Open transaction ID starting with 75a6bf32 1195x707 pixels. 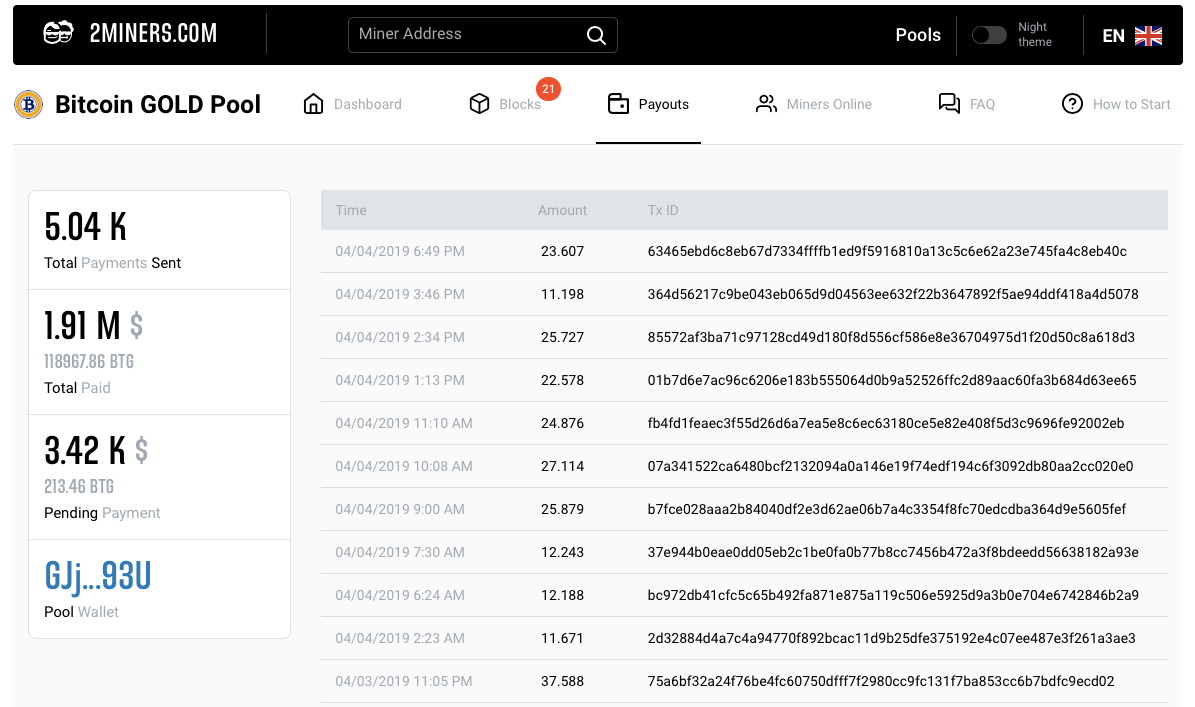click(x=881, y=681)
